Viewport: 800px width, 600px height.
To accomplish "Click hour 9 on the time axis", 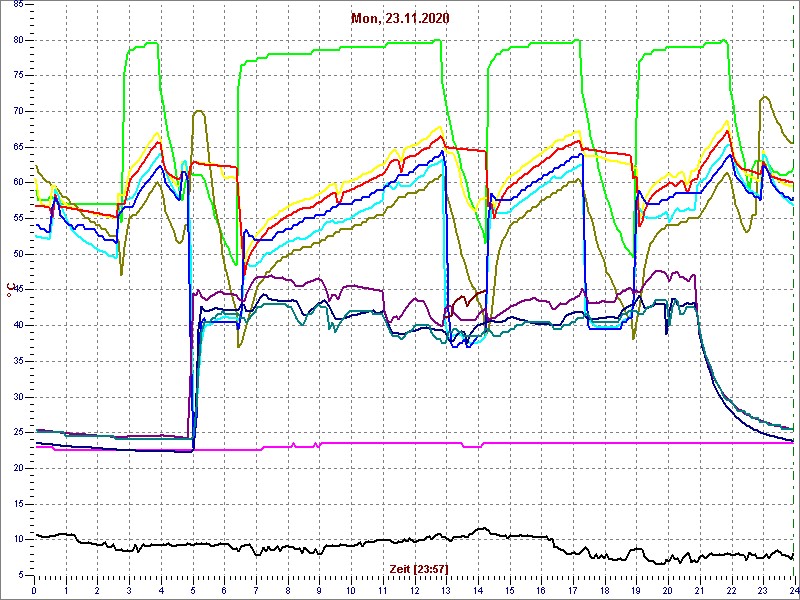I will 319,590.
